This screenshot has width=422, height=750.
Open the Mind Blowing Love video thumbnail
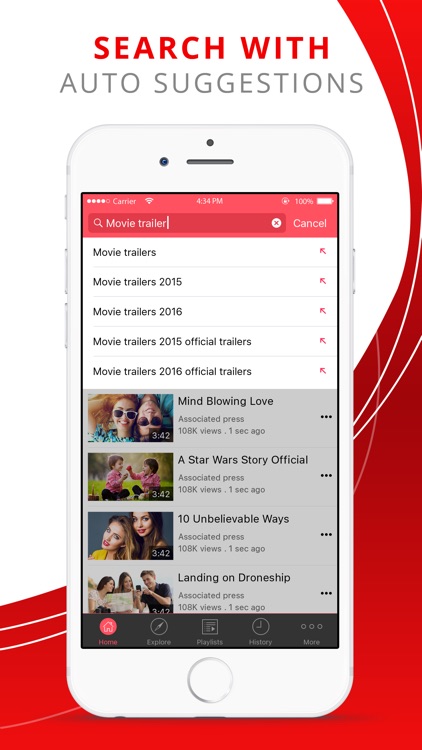click(131, 418)
